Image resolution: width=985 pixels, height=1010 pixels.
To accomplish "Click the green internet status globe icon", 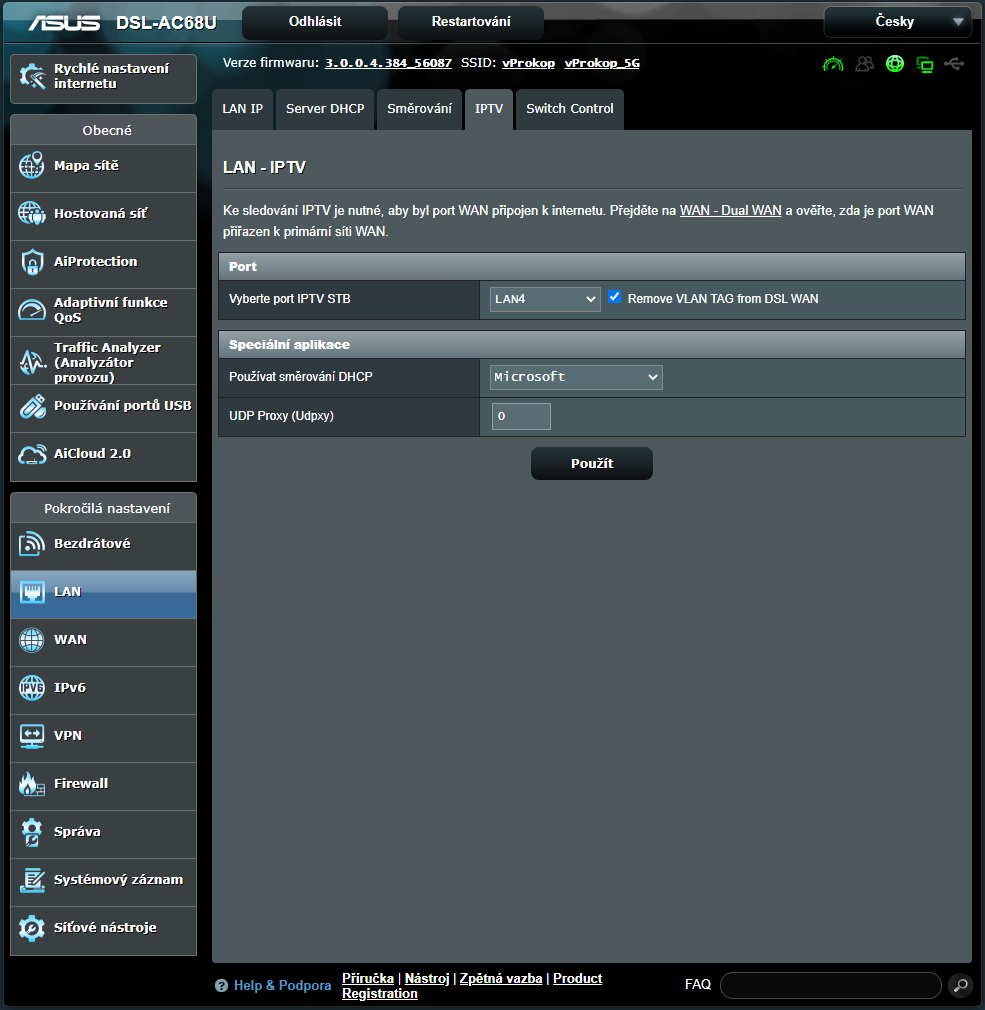I will click(x=895, y=64).
